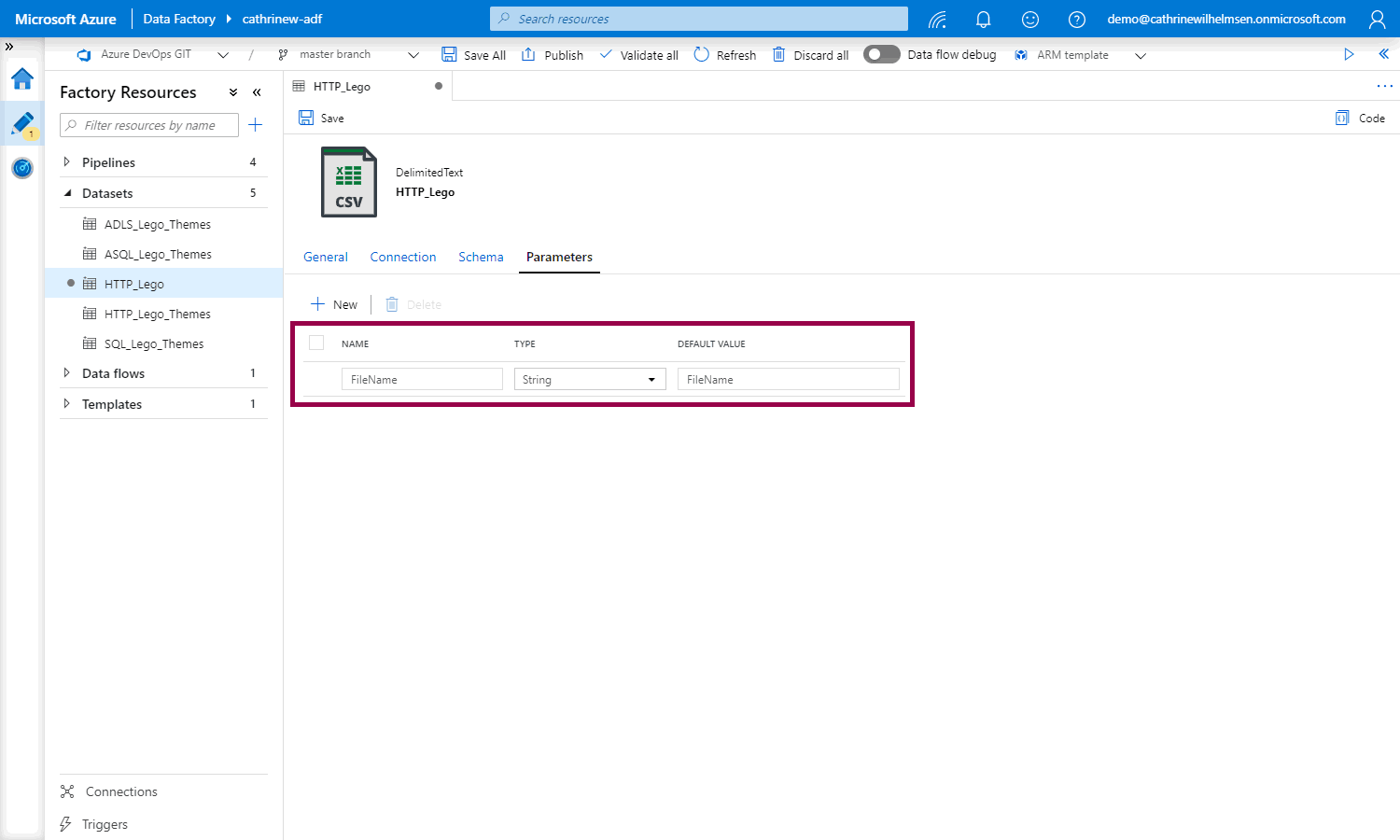Click the notifications bell icon
Viewport: 1400px width, 840px height.
coord(983,20)
